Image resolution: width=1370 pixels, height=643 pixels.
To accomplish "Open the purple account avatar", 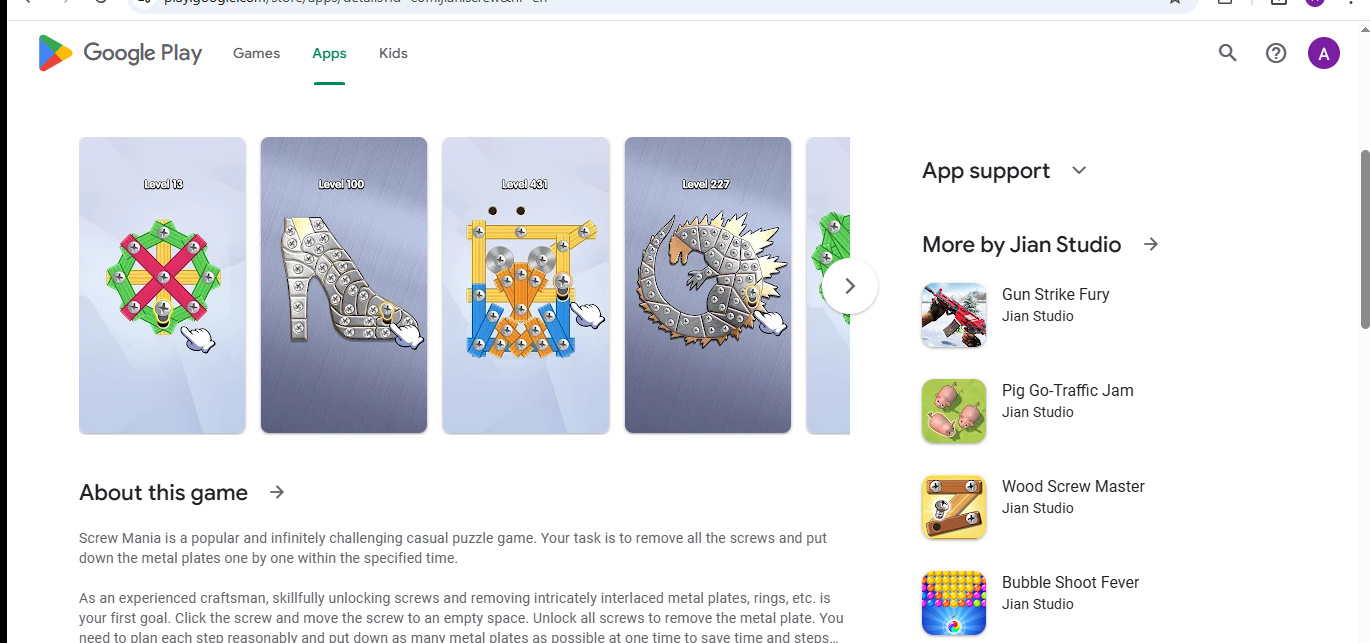I will point(1324,53).
